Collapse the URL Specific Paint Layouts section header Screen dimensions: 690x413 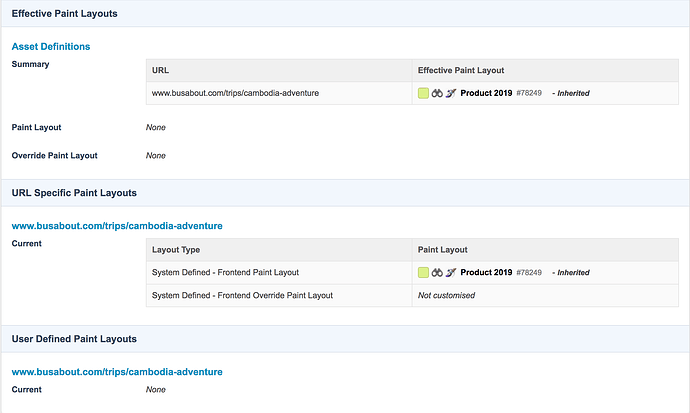pos(74,192)
